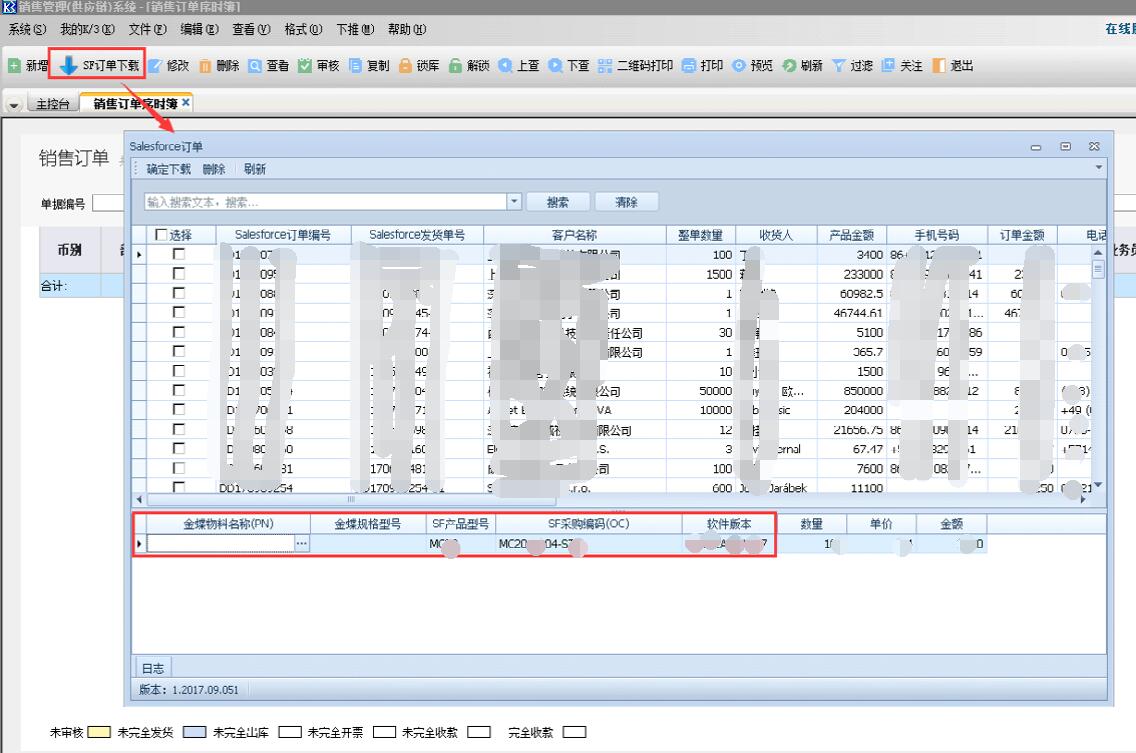This screenshot has height=753, width=1136.
Task: Click the 单据编号 input field
Action: pos(108,204)
